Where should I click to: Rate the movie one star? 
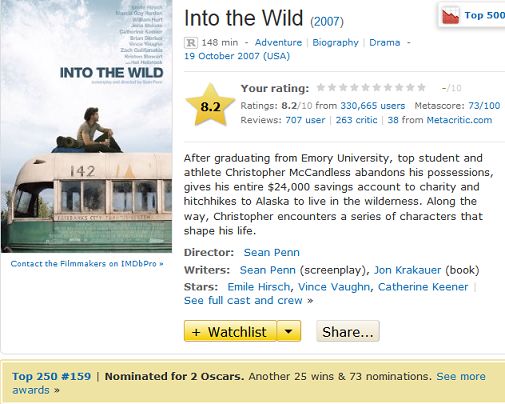321,88
